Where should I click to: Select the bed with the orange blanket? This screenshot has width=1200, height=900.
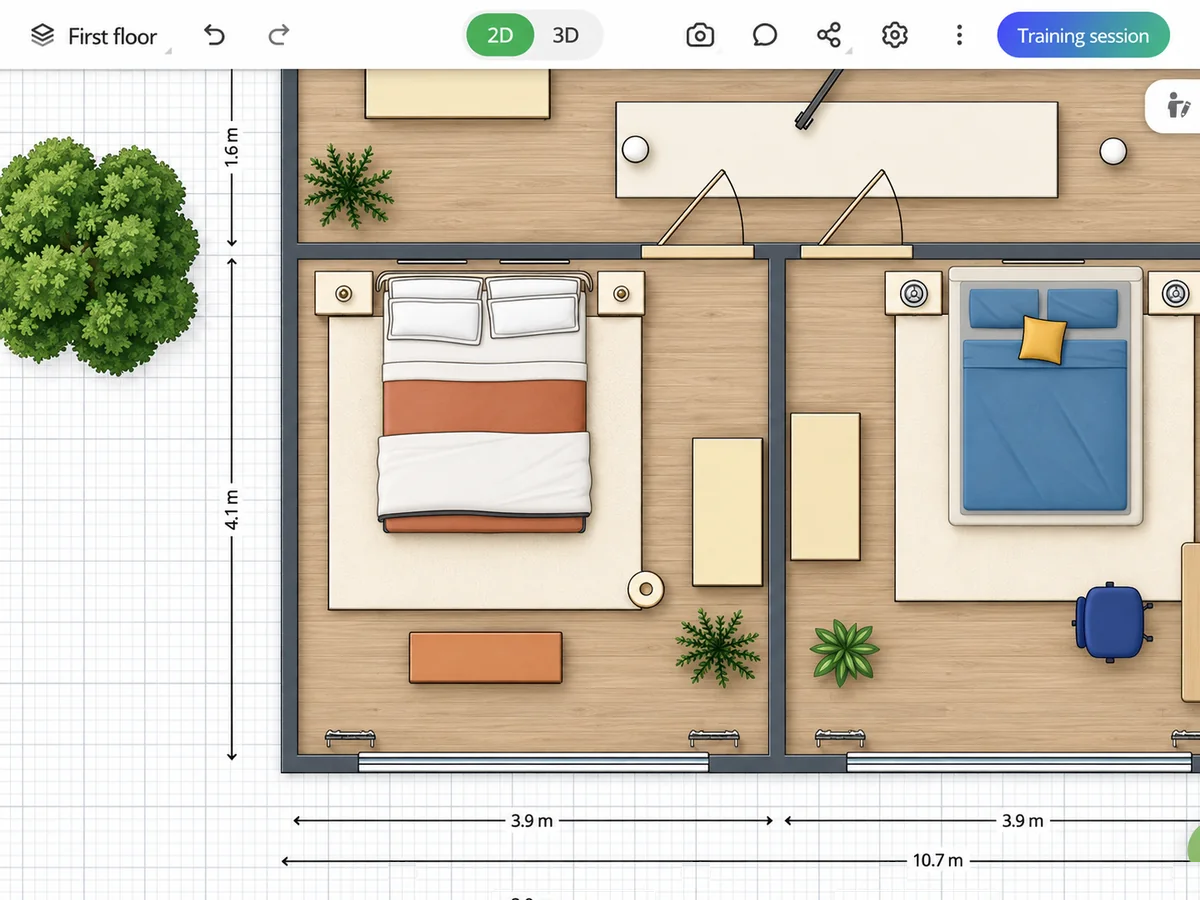484,402
